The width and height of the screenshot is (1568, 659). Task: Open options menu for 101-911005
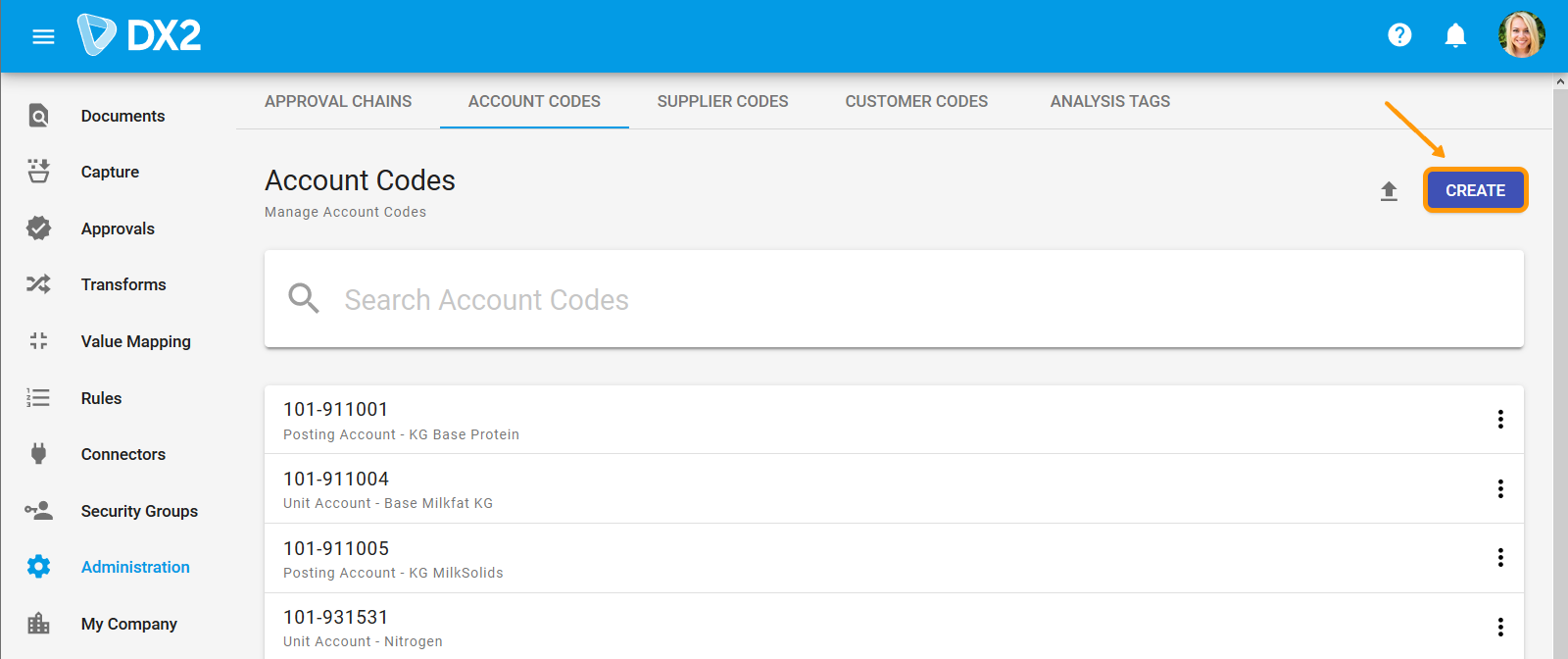tap(1500, 558)
